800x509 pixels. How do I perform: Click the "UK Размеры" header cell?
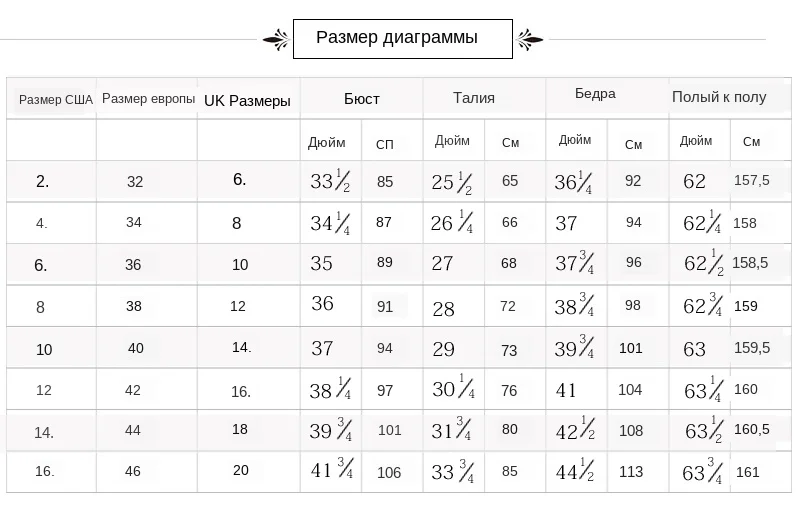coord(247,100)
